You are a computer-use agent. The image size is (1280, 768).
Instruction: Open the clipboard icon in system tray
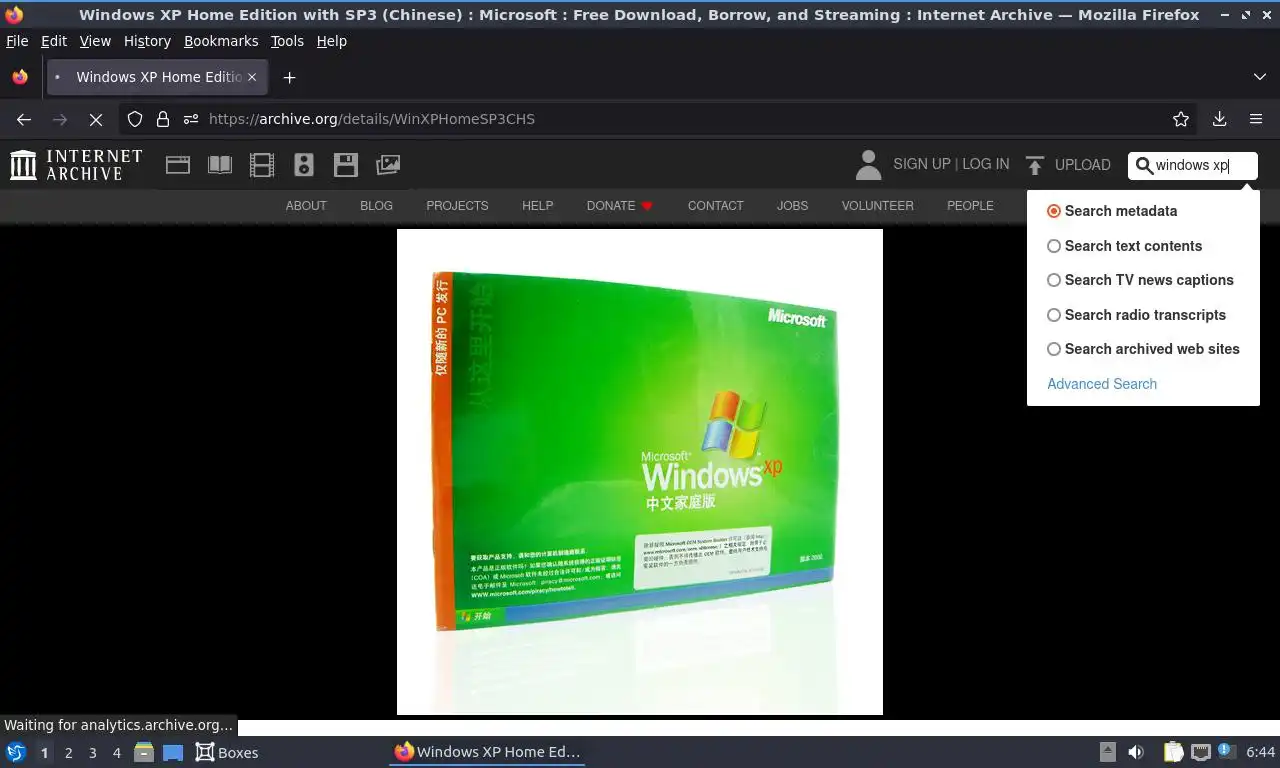1173,752
